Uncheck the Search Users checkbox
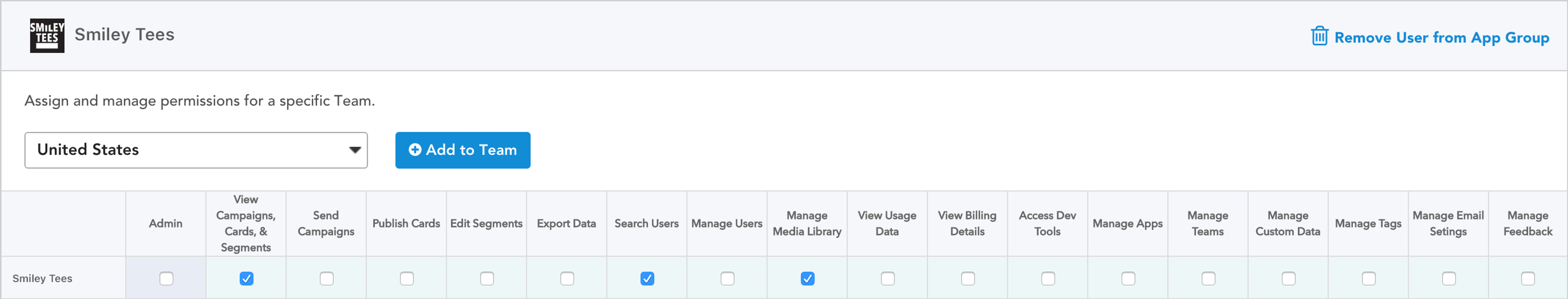 tap(647, 278)
